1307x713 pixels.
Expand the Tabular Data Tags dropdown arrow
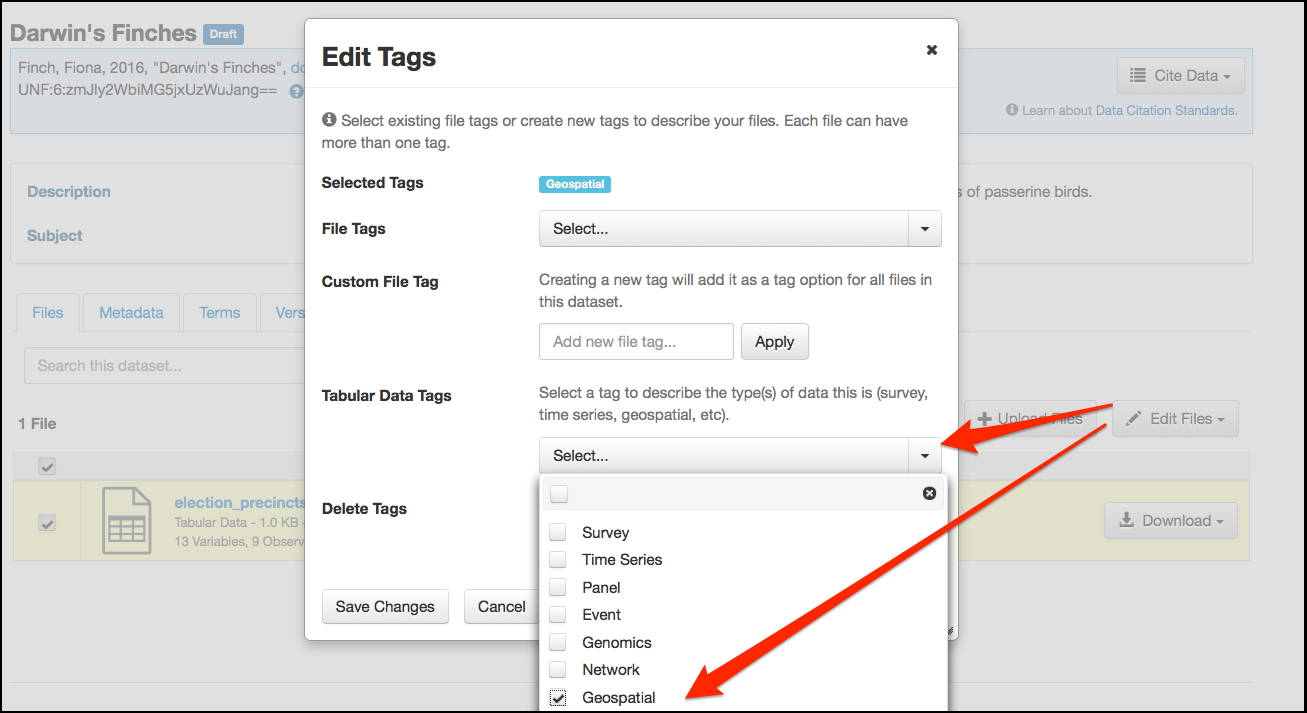(x=924, y=456)
